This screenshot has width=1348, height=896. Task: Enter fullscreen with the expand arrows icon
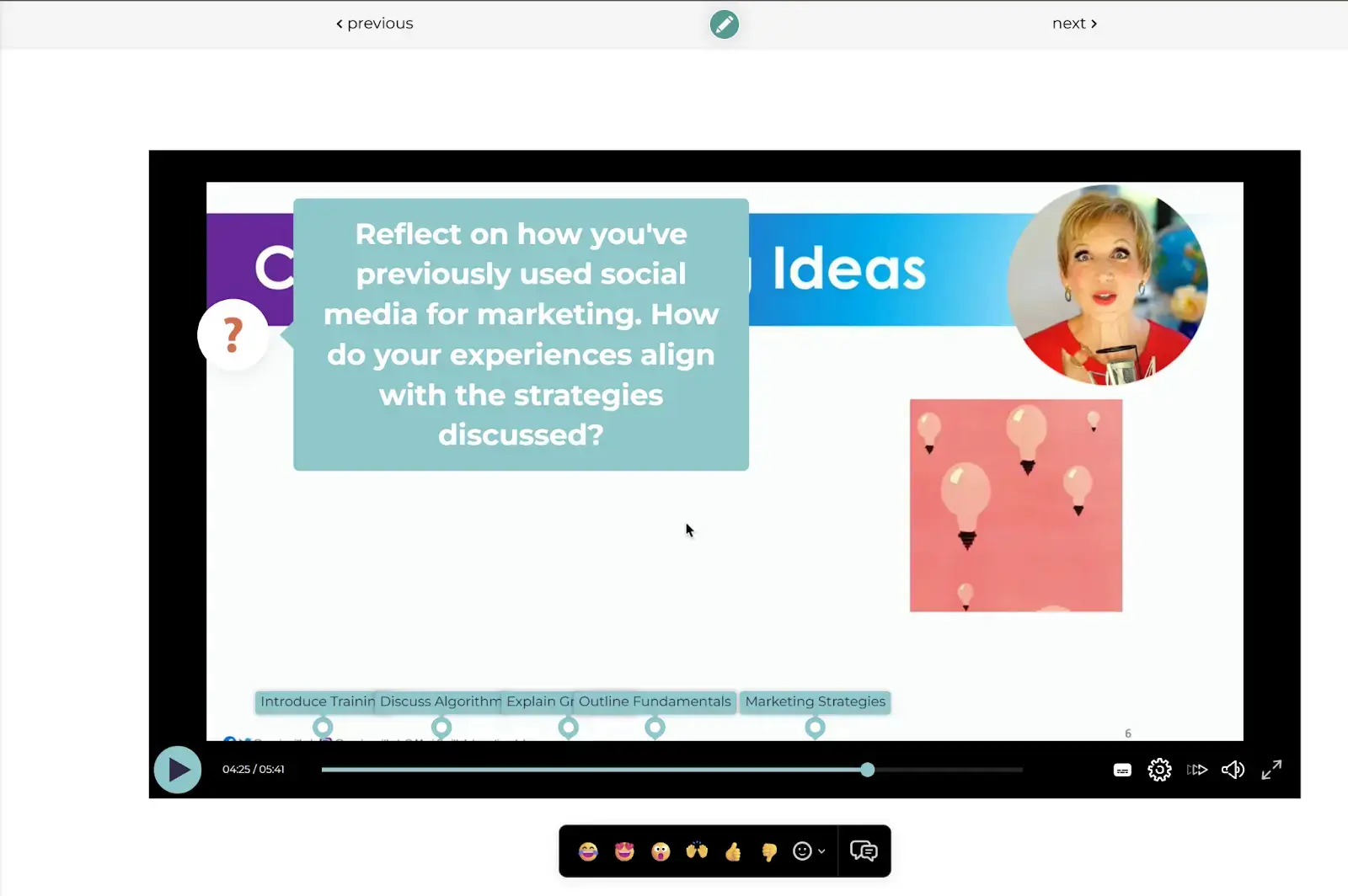(1272, 769)
